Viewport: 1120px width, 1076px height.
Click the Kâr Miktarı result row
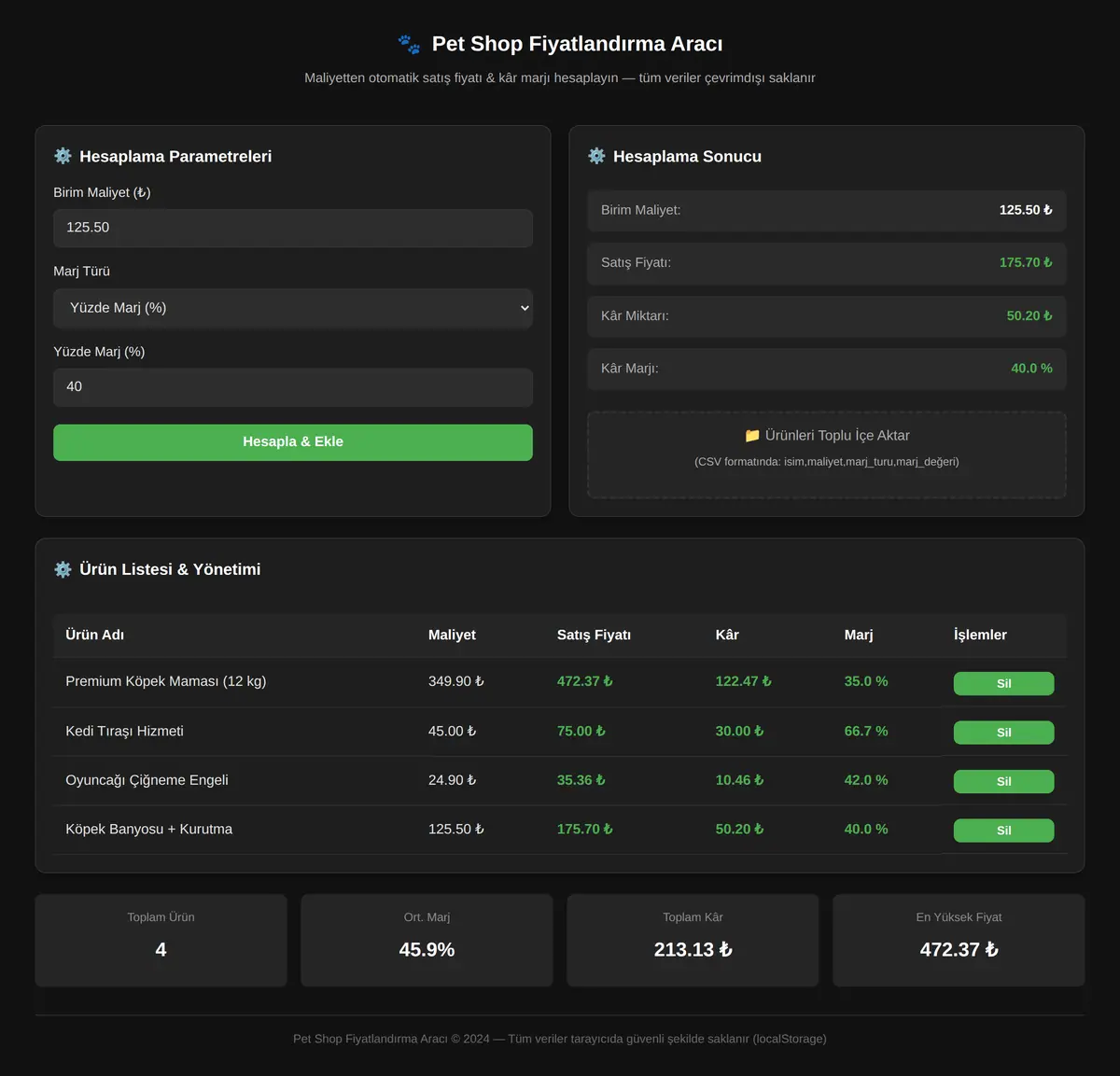827,316
